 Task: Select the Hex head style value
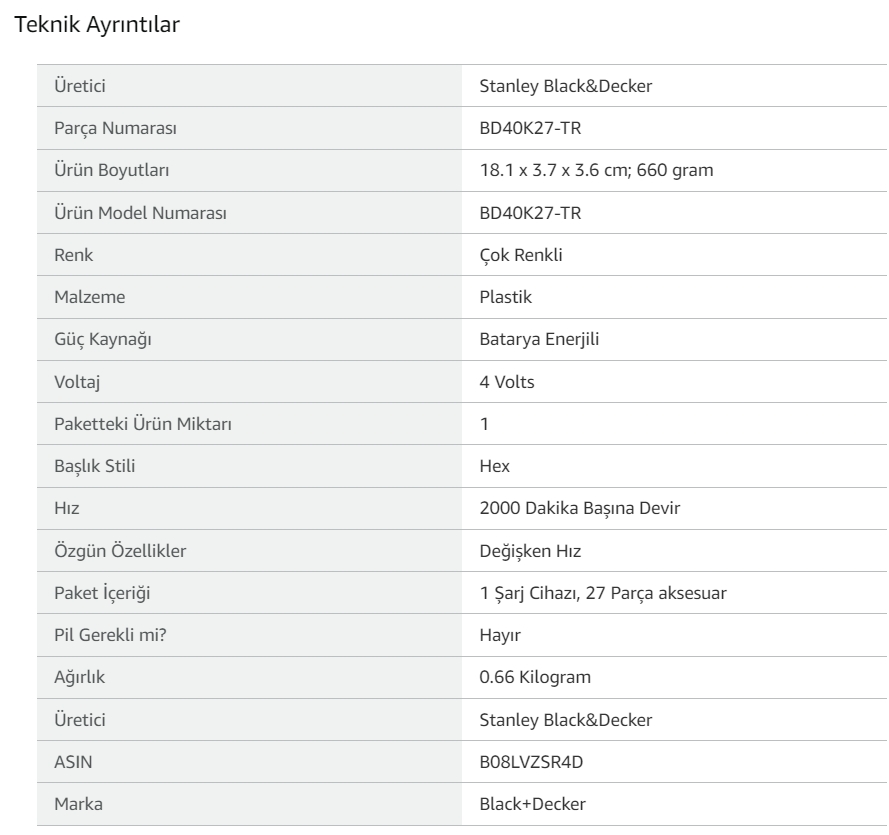point(494,466)
